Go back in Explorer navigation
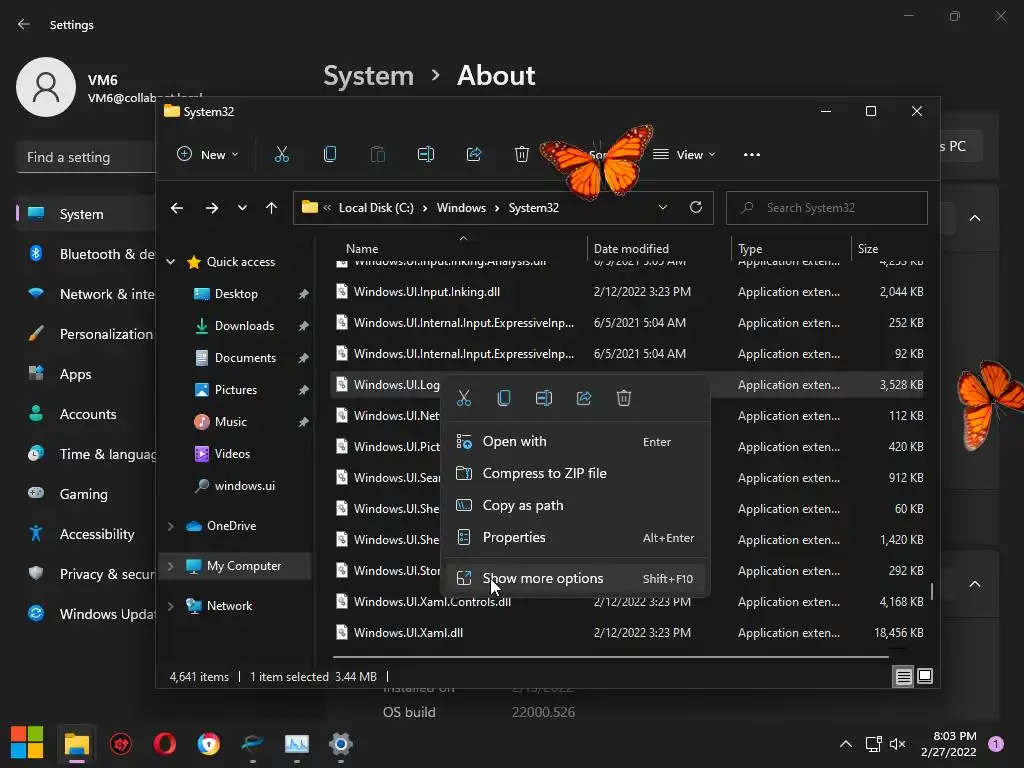This screenshot has width=1024, height=768. tap(177, 208)
